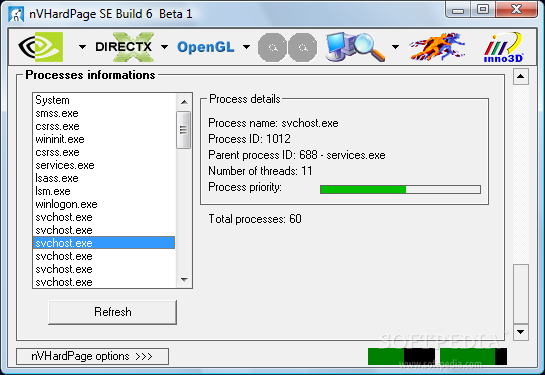
Task: Click the Process ID: 1012 text
Action: pyautogui.click(x=249, y=139)
